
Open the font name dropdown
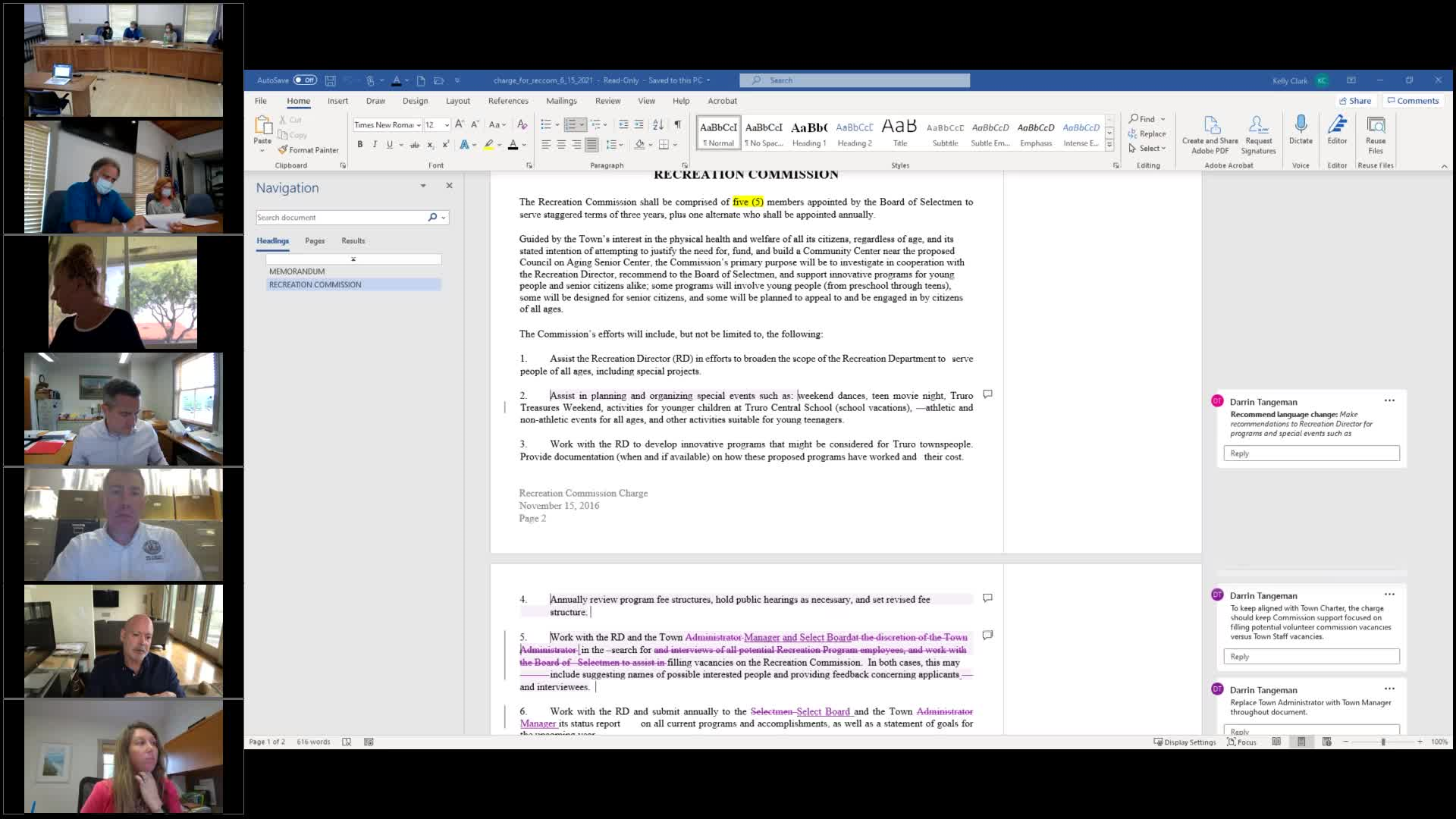[419, 125]
